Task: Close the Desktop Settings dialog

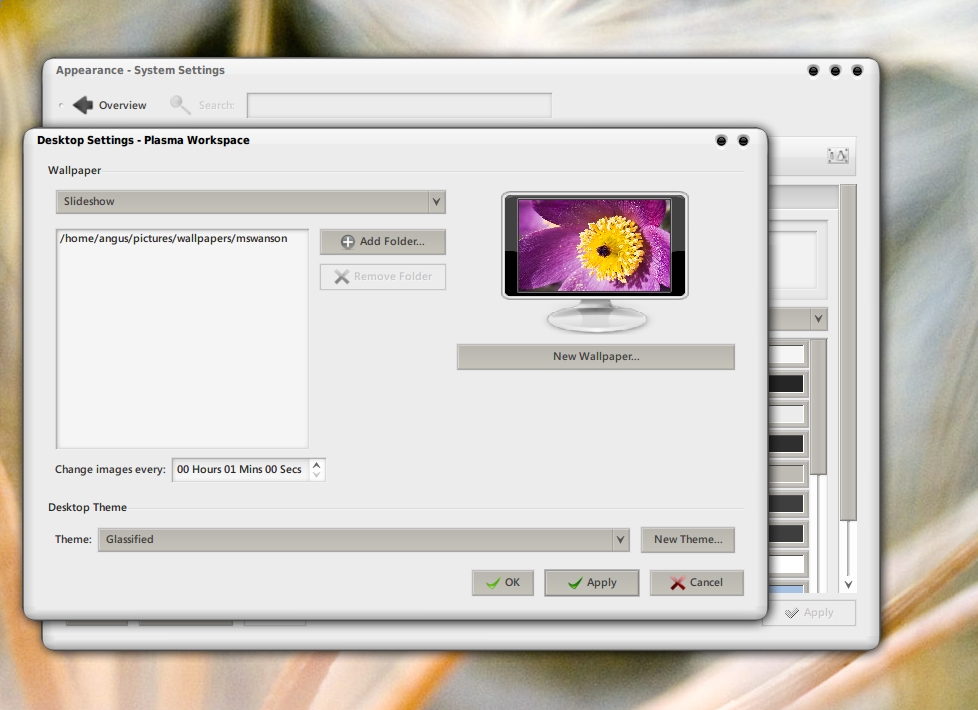Action: click(743, 141)
